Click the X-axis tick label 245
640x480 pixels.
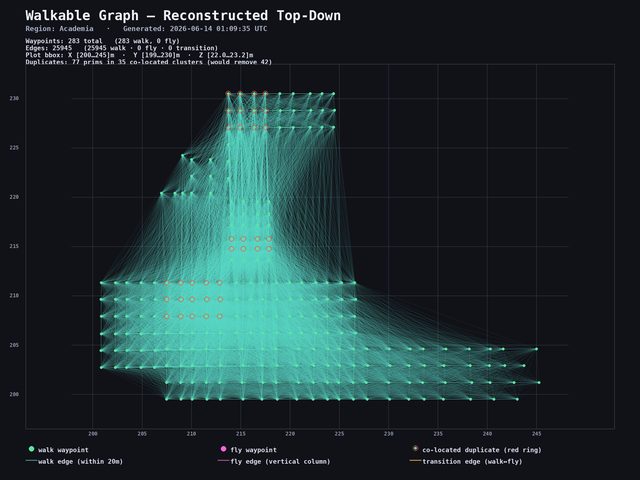click(x=536, y=434)
